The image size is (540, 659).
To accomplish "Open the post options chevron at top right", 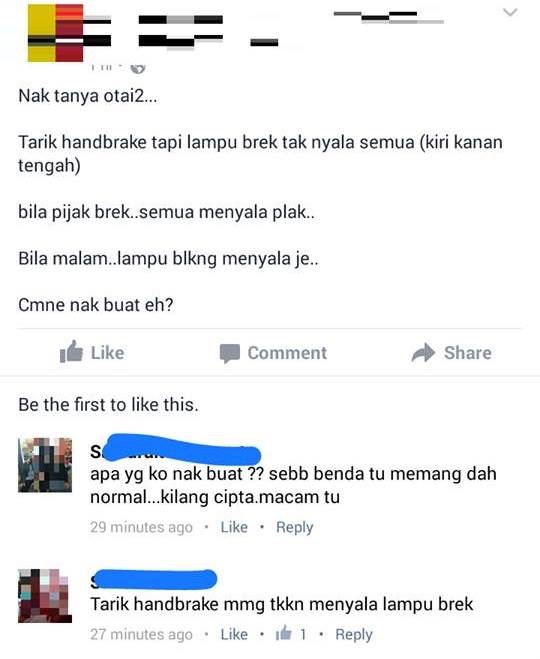I will coord(510,12).
